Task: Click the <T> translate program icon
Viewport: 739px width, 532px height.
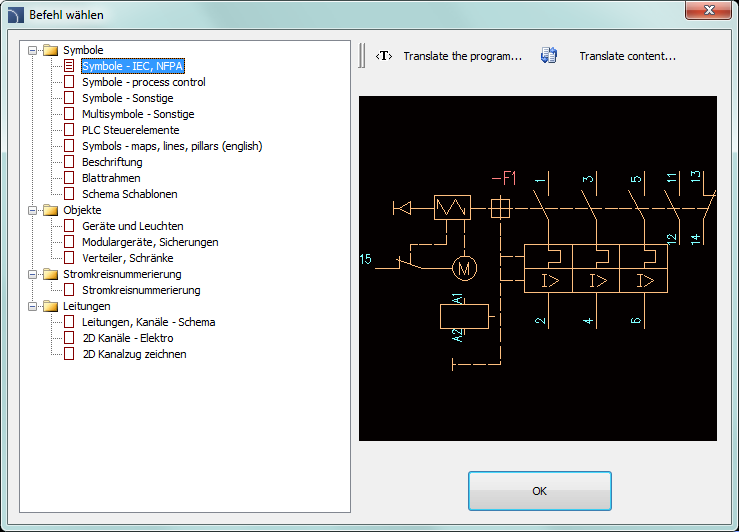Action: [x=384, y=56]
